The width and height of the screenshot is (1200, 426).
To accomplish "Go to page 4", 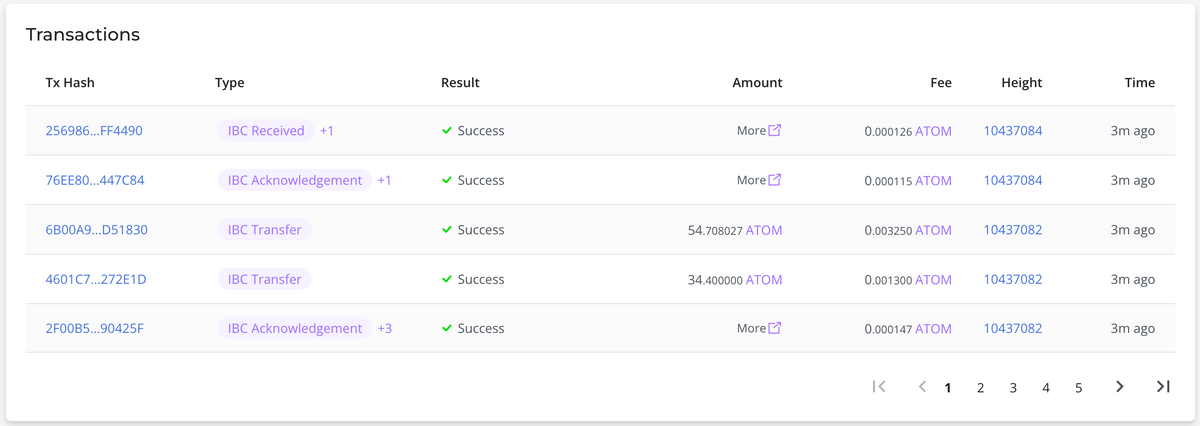I will pos(1046,388).
